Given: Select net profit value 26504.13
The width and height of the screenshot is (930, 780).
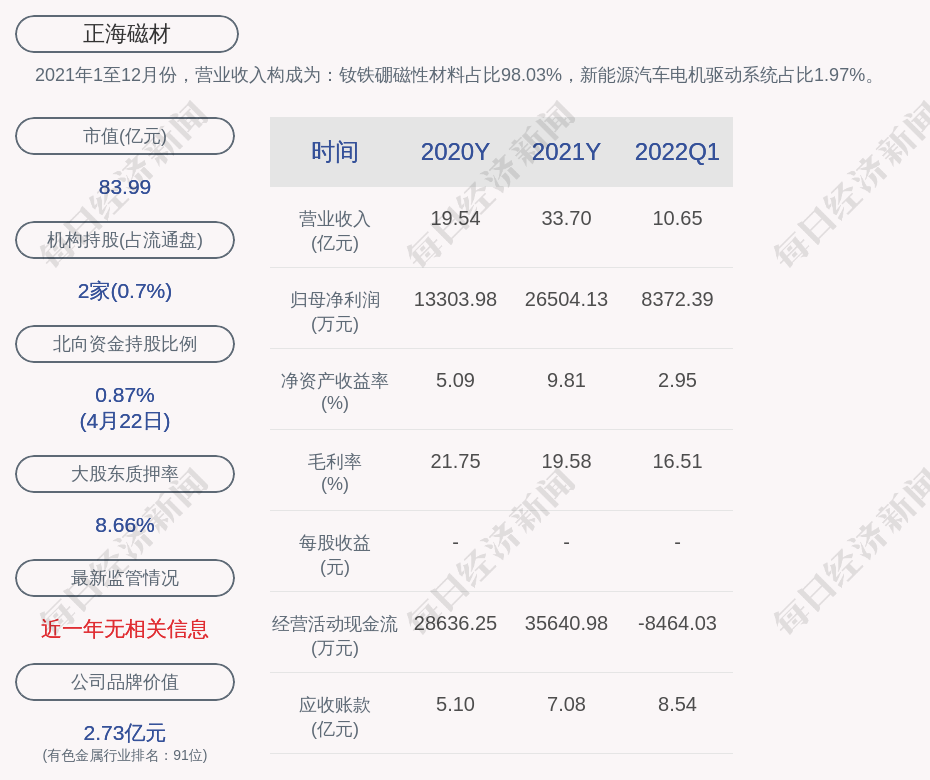Looking at the screenshot, I should 566,299.
